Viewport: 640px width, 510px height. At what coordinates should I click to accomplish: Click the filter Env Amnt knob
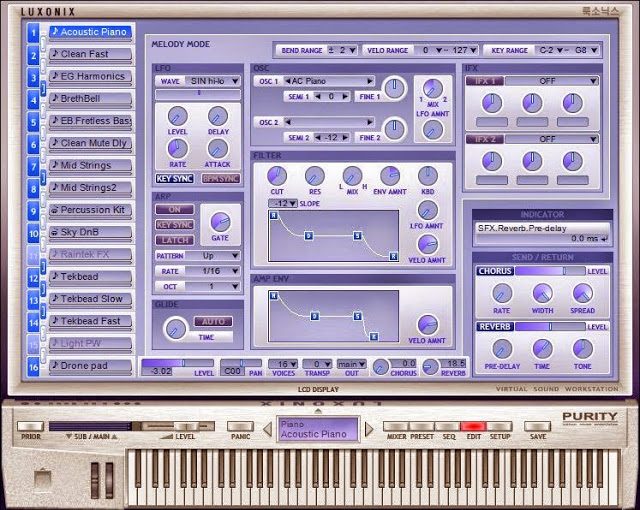[390, 176]
